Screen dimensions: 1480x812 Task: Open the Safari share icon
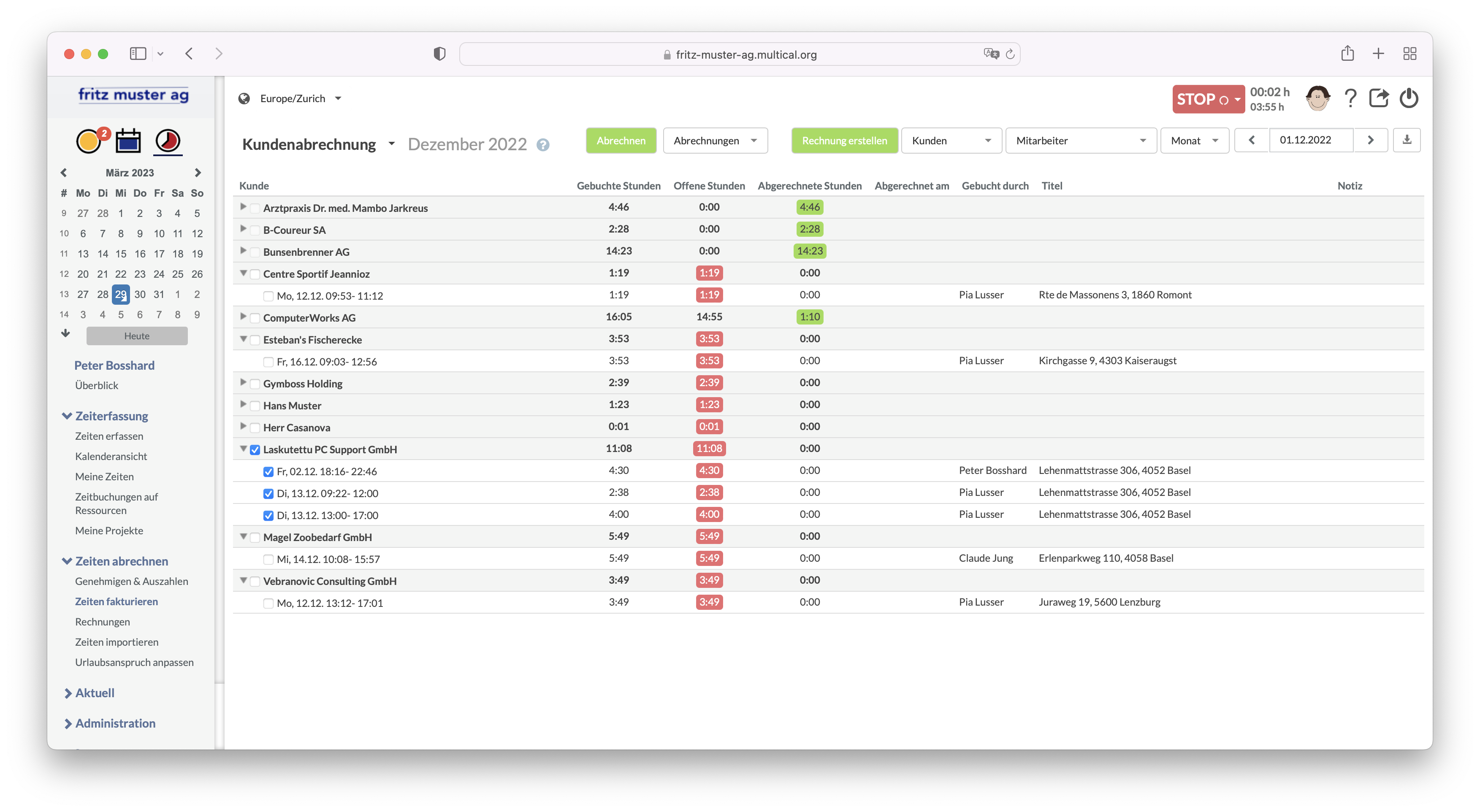pos(1347,54)
